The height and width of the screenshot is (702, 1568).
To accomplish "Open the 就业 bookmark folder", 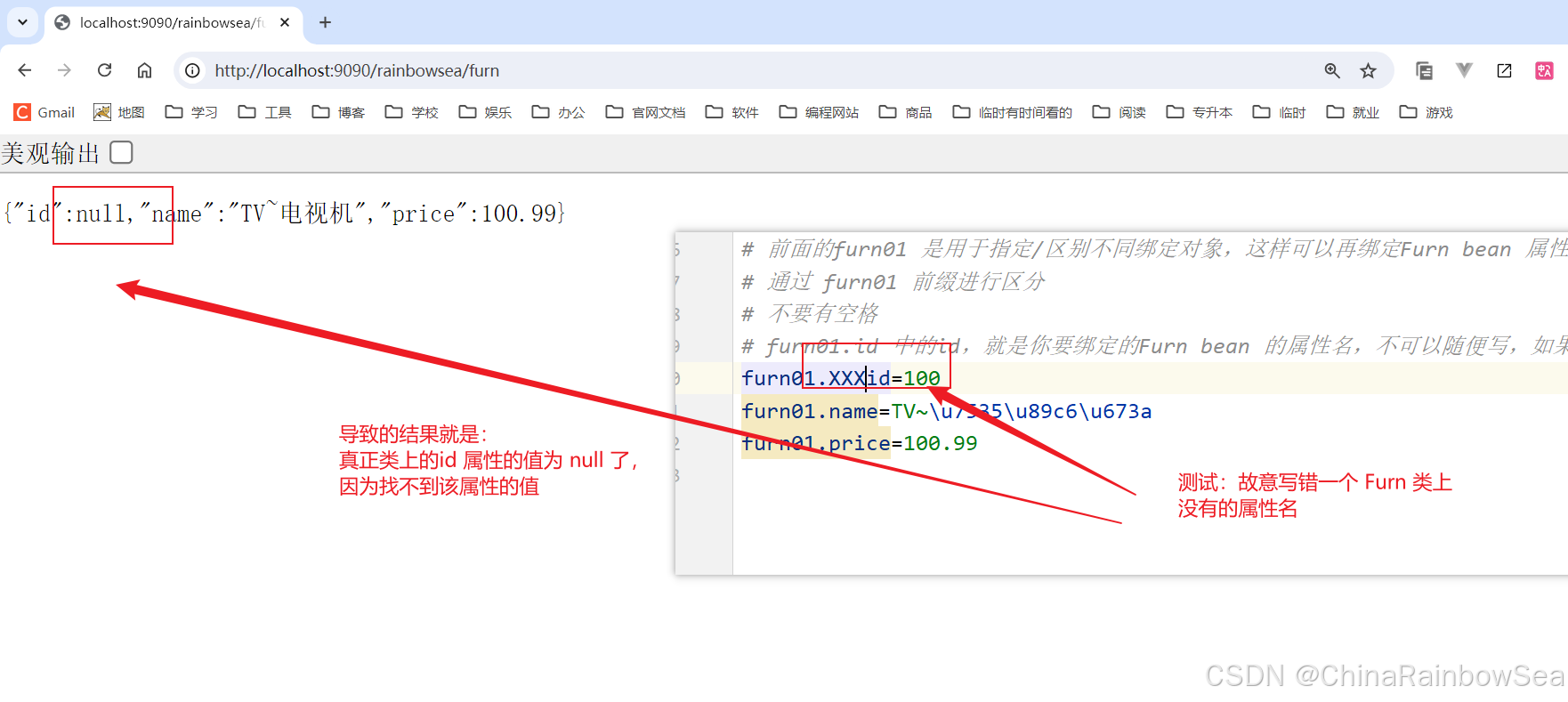I will (x=1353, y=112).
